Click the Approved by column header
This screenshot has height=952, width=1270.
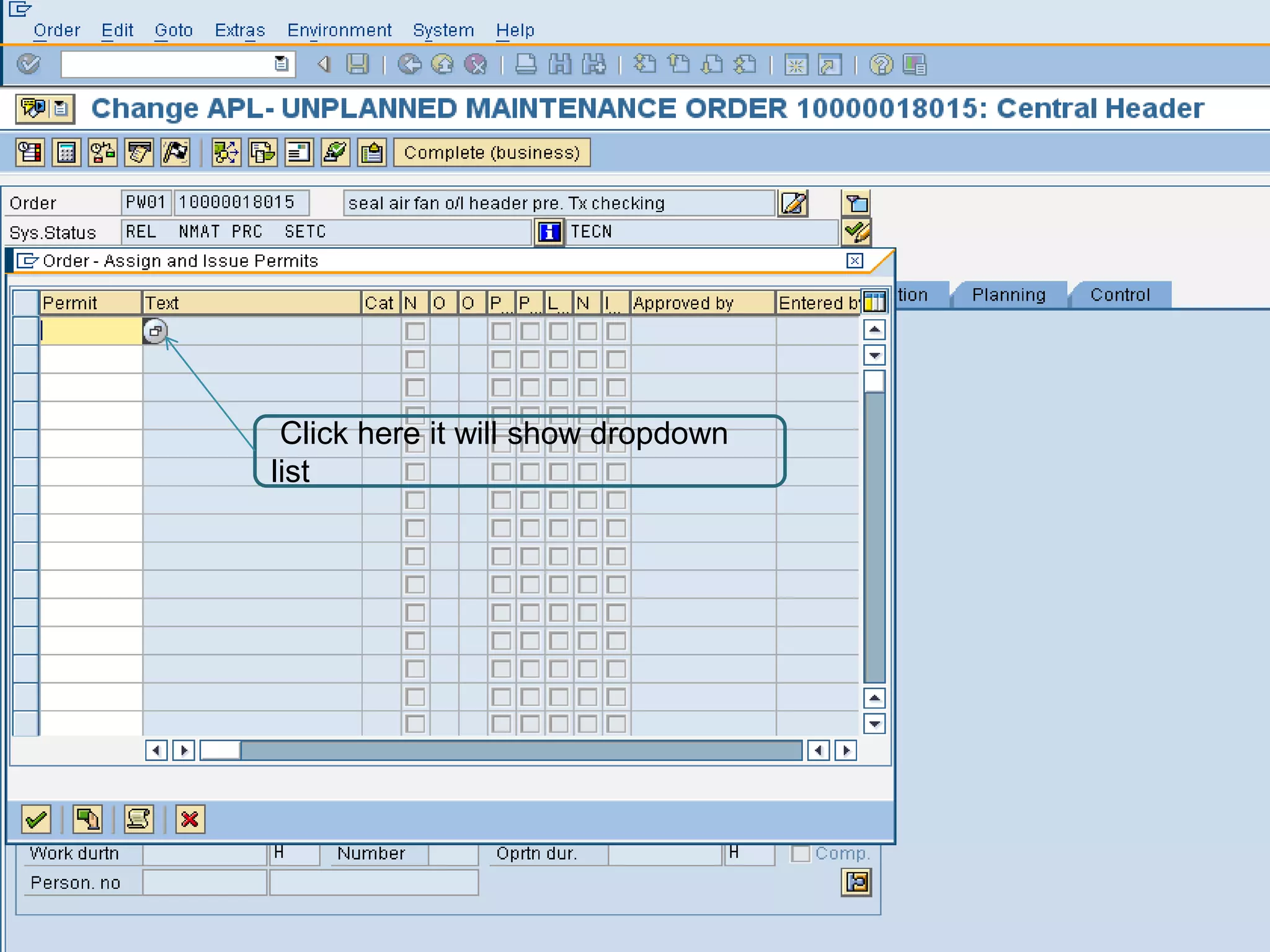703,302
